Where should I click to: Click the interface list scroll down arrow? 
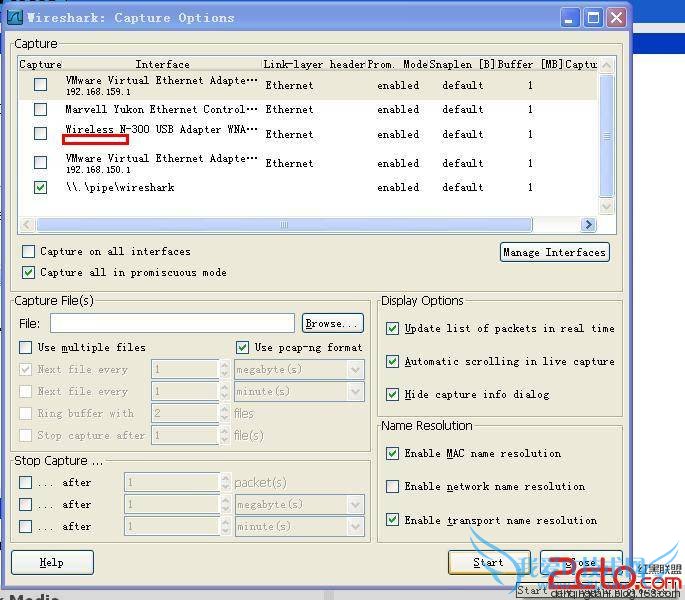[x=606, y=206]
